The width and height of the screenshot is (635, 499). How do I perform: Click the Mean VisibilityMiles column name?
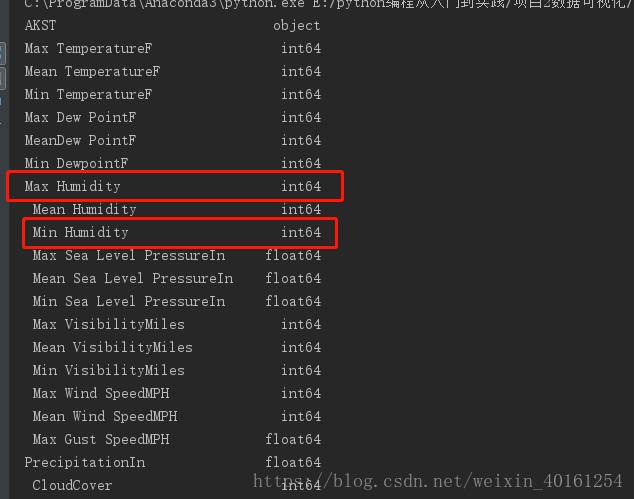pos(112,347)
